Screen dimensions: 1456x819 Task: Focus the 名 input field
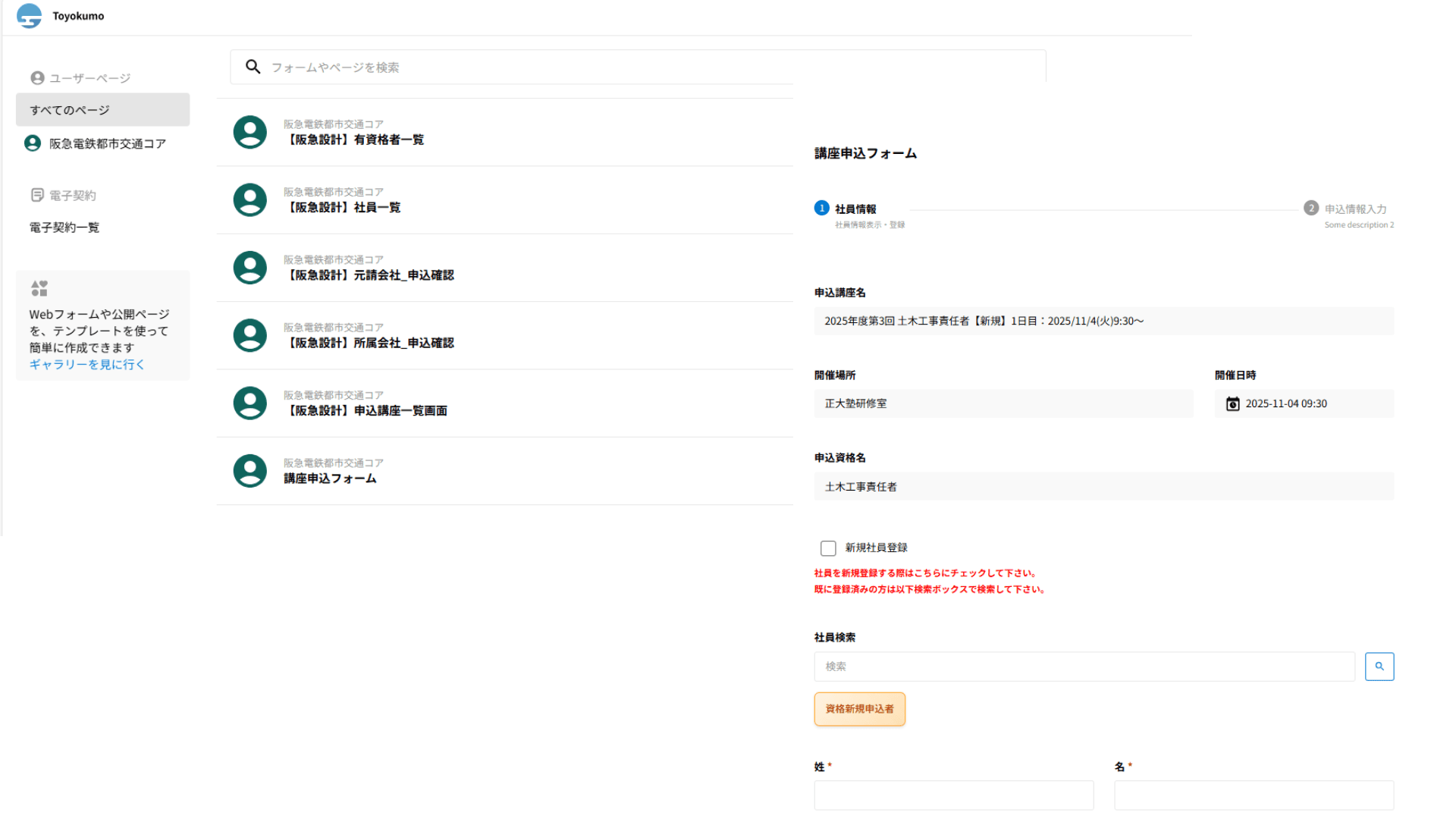[1254, 795]
